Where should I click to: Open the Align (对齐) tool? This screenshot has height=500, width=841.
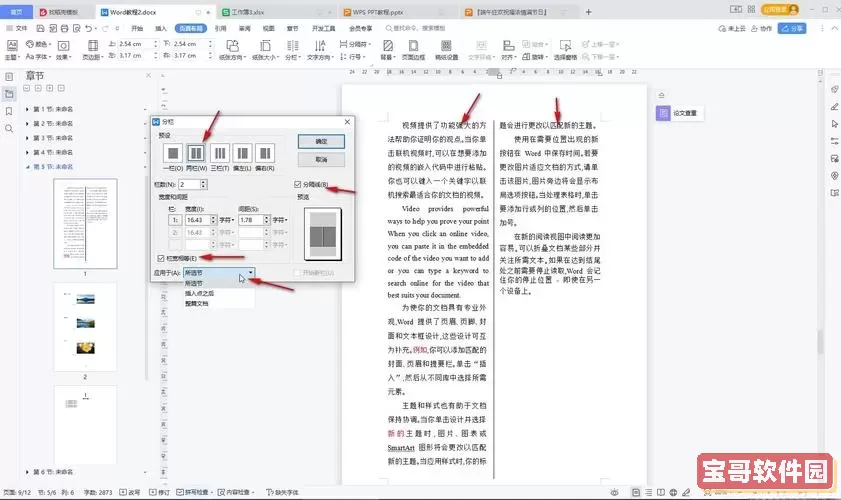(x=508, y=49)
